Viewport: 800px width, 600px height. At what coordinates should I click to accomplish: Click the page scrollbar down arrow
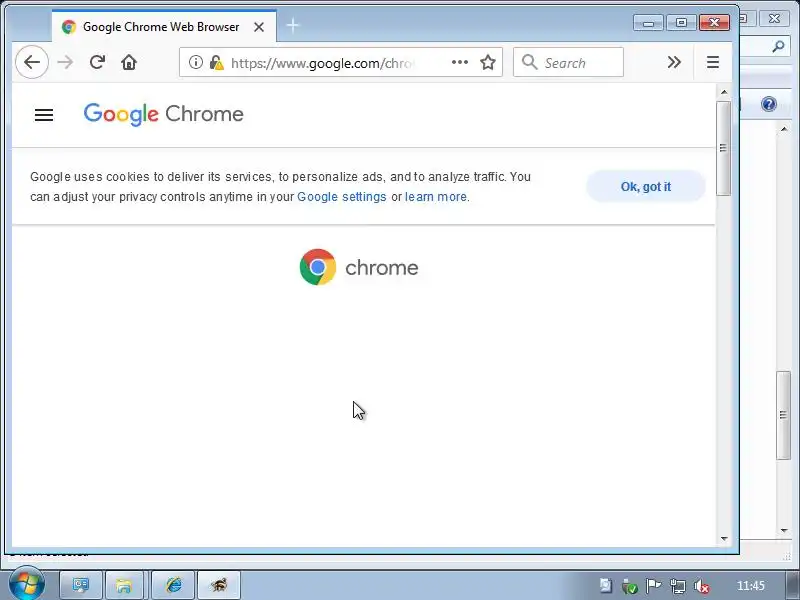[x=723, y=539]
